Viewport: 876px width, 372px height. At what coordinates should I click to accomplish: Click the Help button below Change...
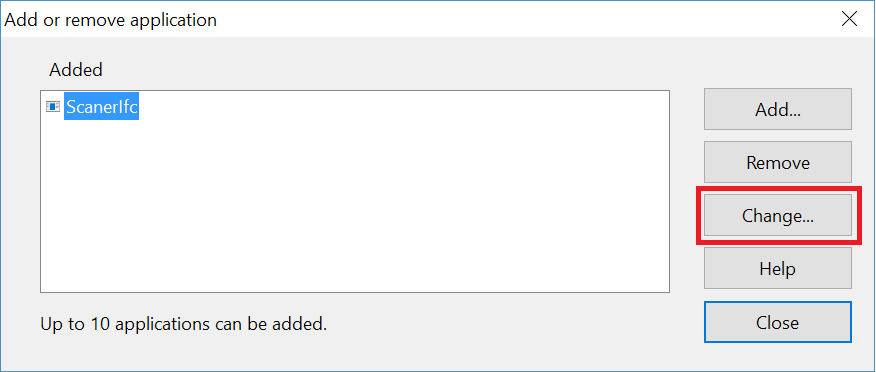coord(778,269)
